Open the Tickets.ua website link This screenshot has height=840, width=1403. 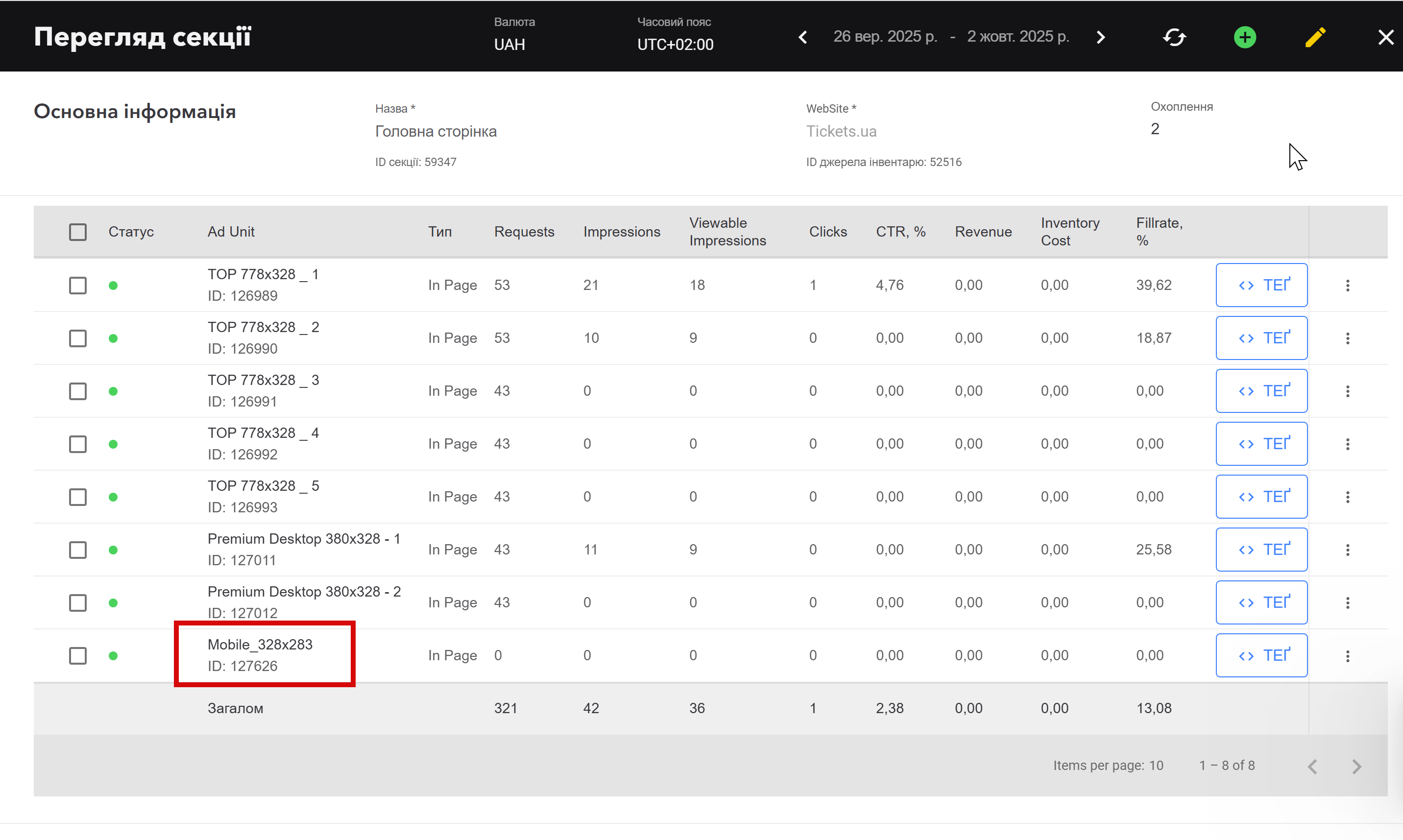click(x=841, y=131)
